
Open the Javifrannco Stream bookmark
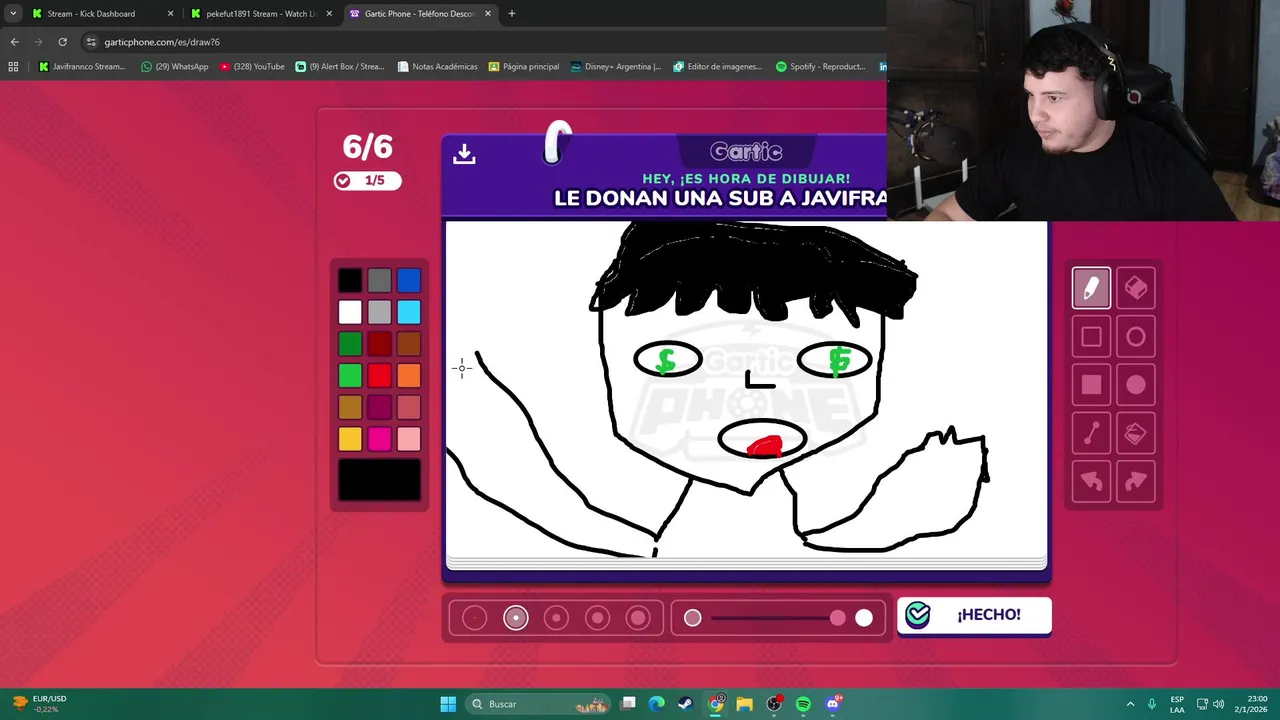click(82, 67)
